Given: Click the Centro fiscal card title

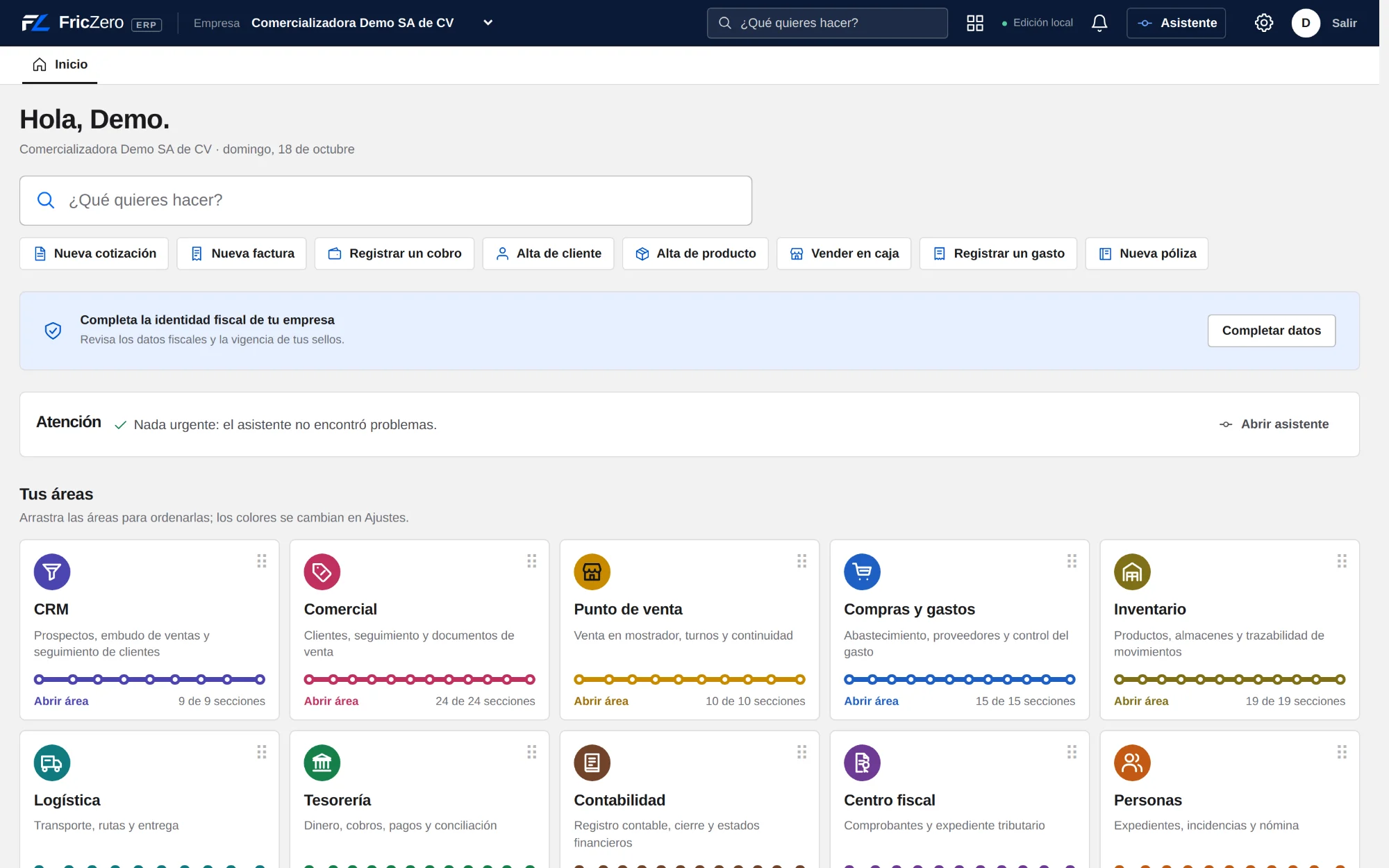Looking at the screenshot, I should [890, 801].
